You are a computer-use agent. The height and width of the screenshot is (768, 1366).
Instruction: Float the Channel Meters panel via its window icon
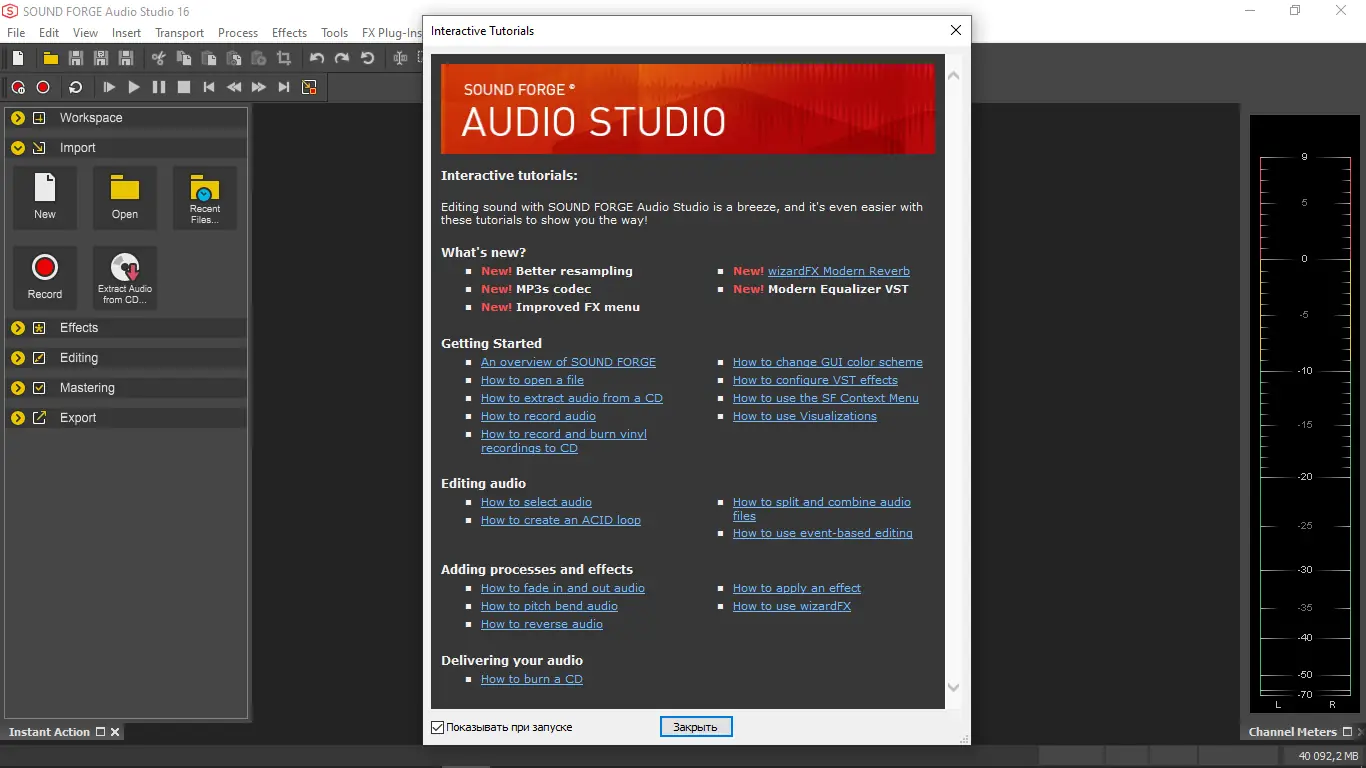coord(1347,732)
